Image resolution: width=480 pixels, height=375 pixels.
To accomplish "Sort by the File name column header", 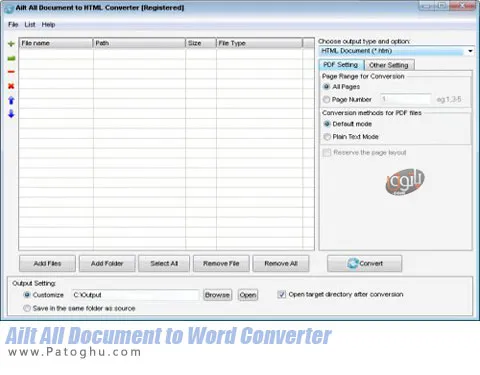I will pyautogui.click(x=56, y=43).
